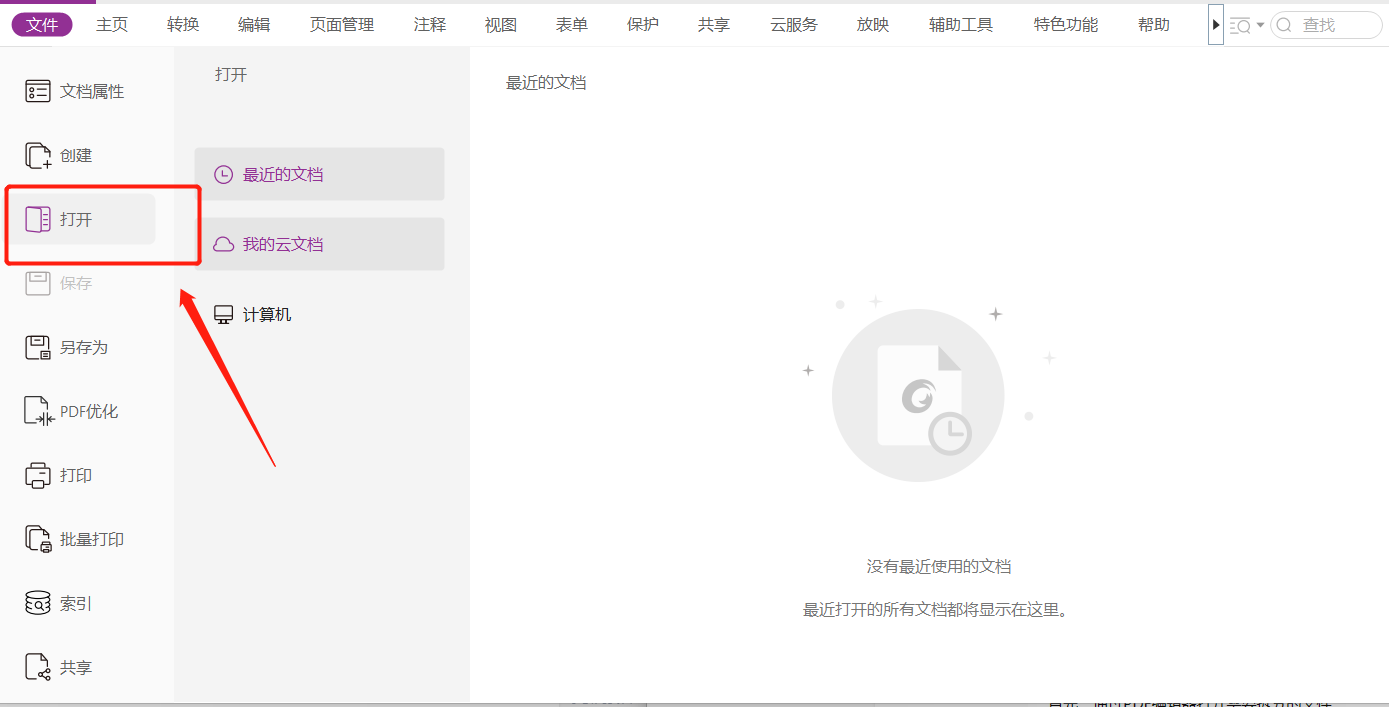Switch to the 主页 home tab
1389x707 pixels.
(x=112, y=25)
